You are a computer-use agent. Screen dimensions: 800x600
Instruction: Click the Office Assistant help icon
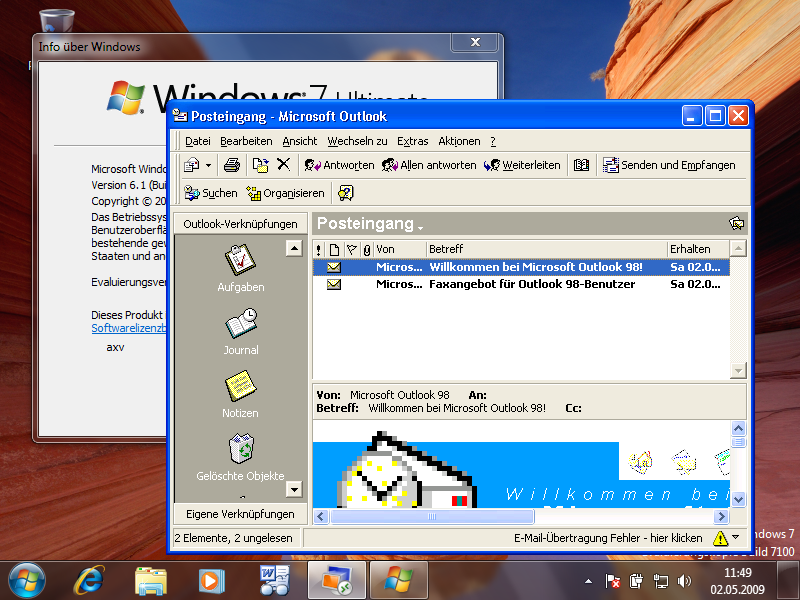click(x=346, y=193)
